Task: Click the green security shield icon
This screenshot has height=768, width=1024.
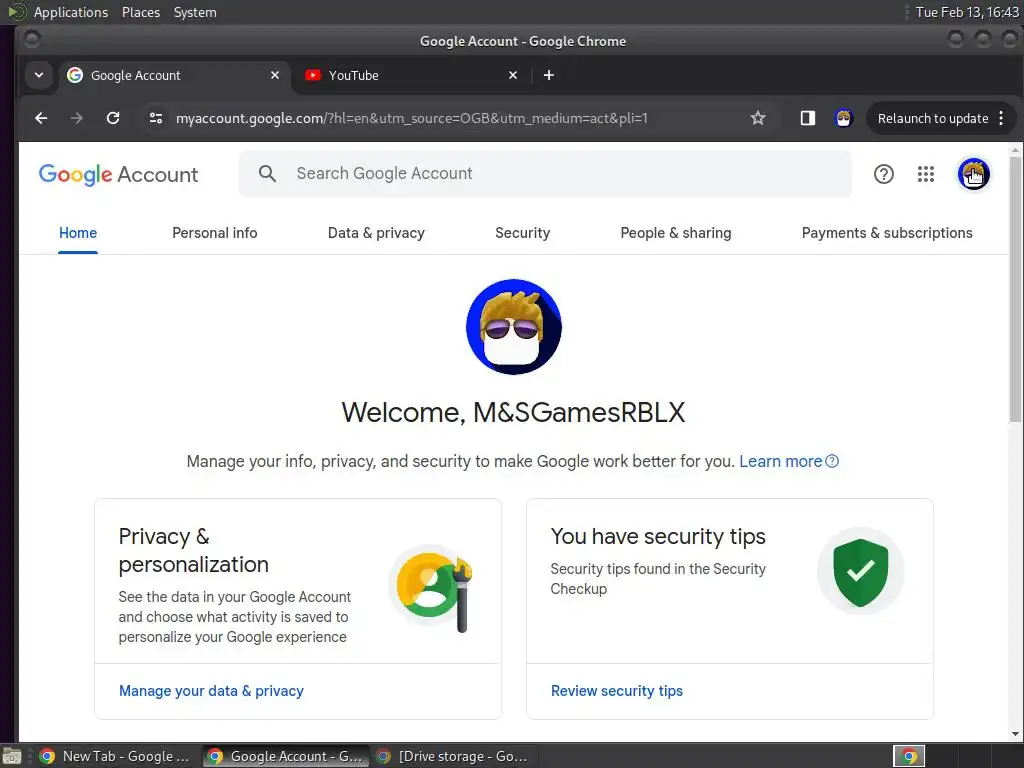Action: click(x=860, y=571)
